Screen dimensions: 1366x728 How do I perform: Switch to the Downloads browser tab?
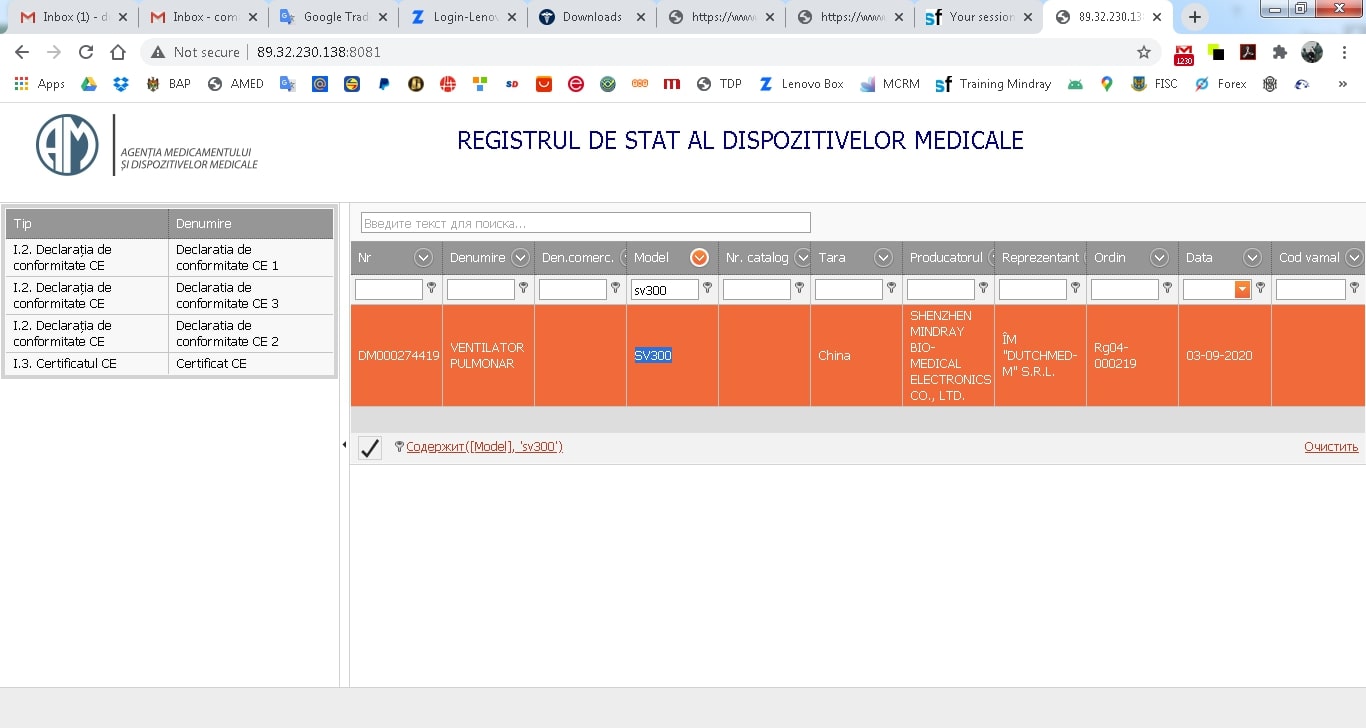[590, 17]
